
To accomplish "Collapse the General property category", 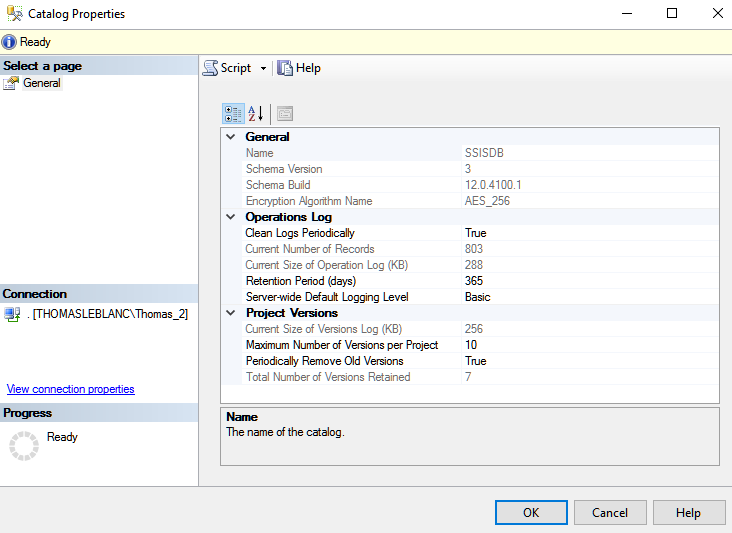I will click(x=231, y=137).
